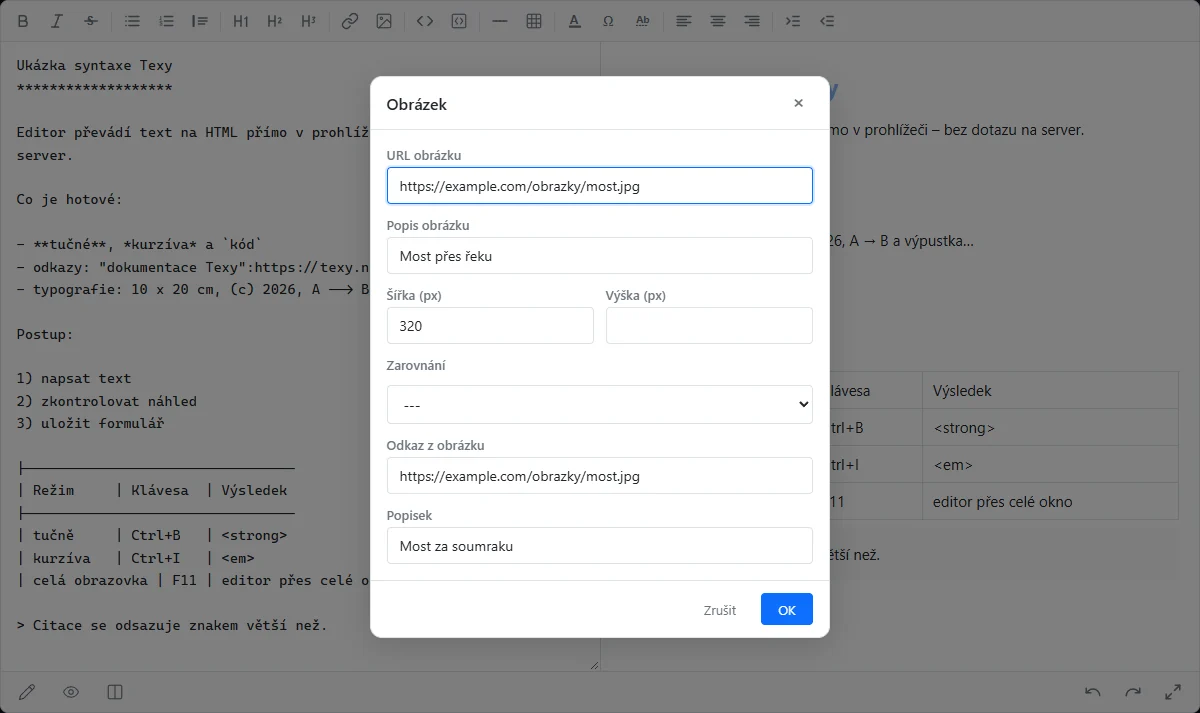Redo the last change

tap(1133, 692)
